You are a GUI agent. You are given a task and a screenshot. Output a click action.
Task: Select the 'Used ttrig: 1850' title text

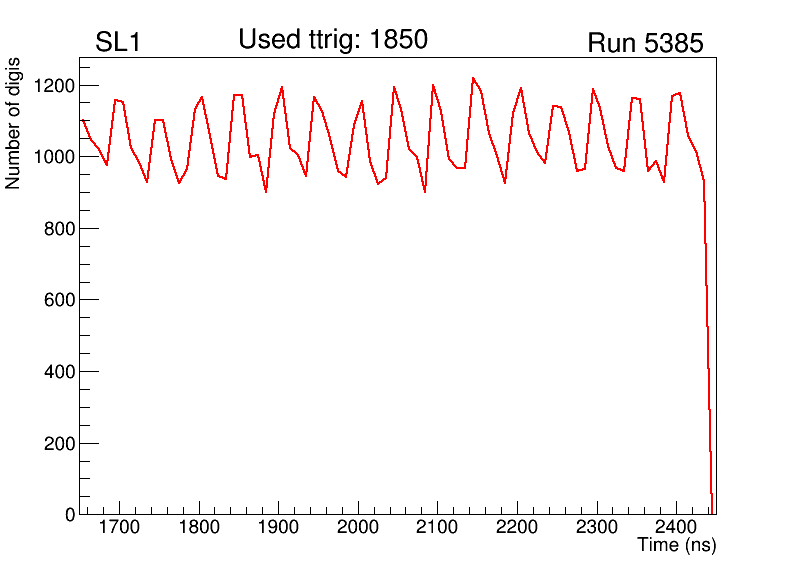pyautogui.click(x=332, y=40)
